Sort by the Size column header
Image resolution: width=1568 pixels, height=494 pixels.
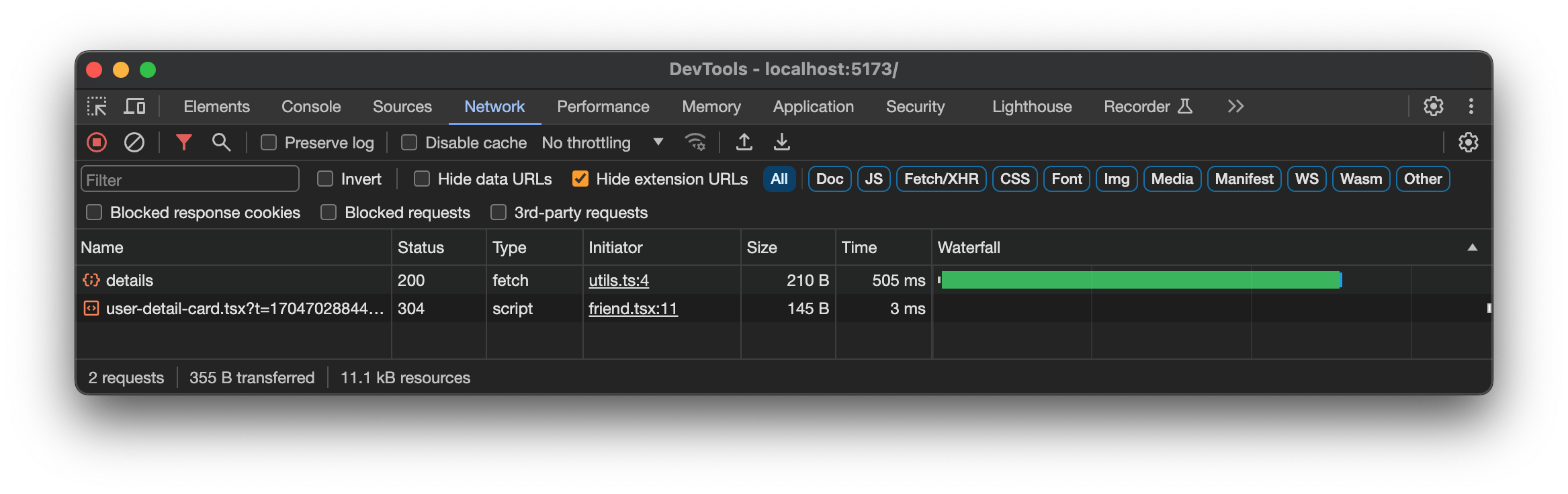coord(788,247)
